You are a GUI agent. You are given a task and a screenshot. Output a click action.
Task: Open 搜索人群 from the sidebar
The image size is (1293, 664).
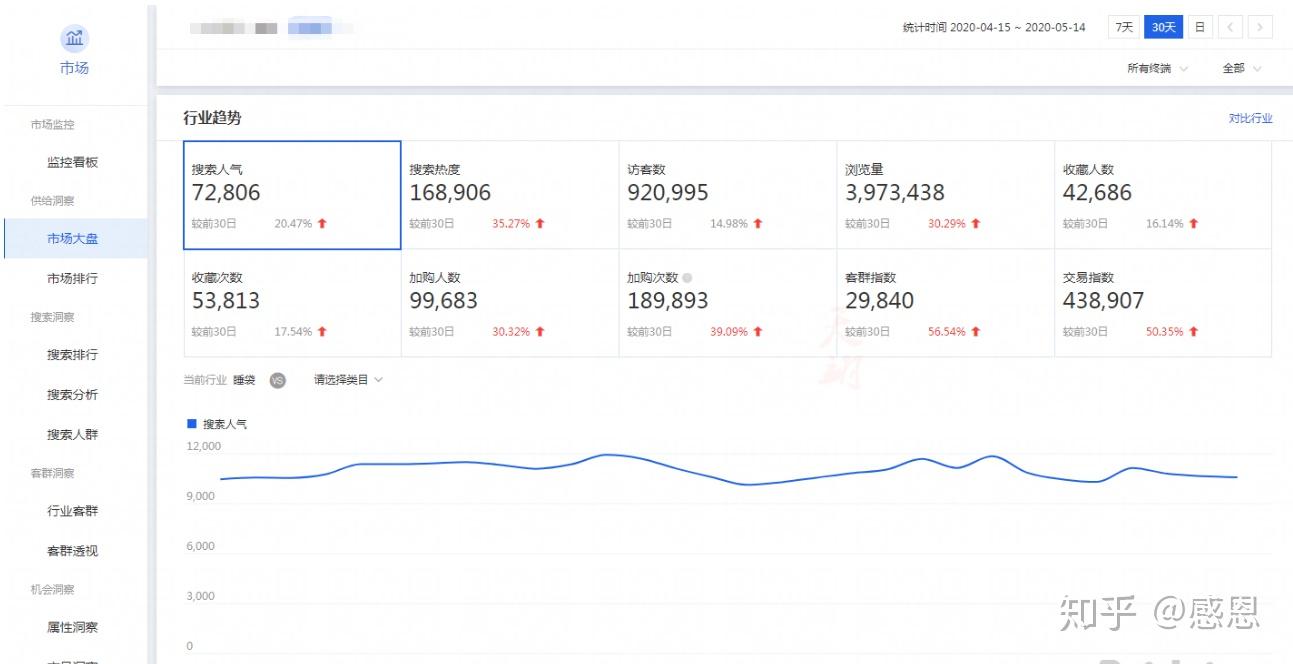click(x=73, y=435)
